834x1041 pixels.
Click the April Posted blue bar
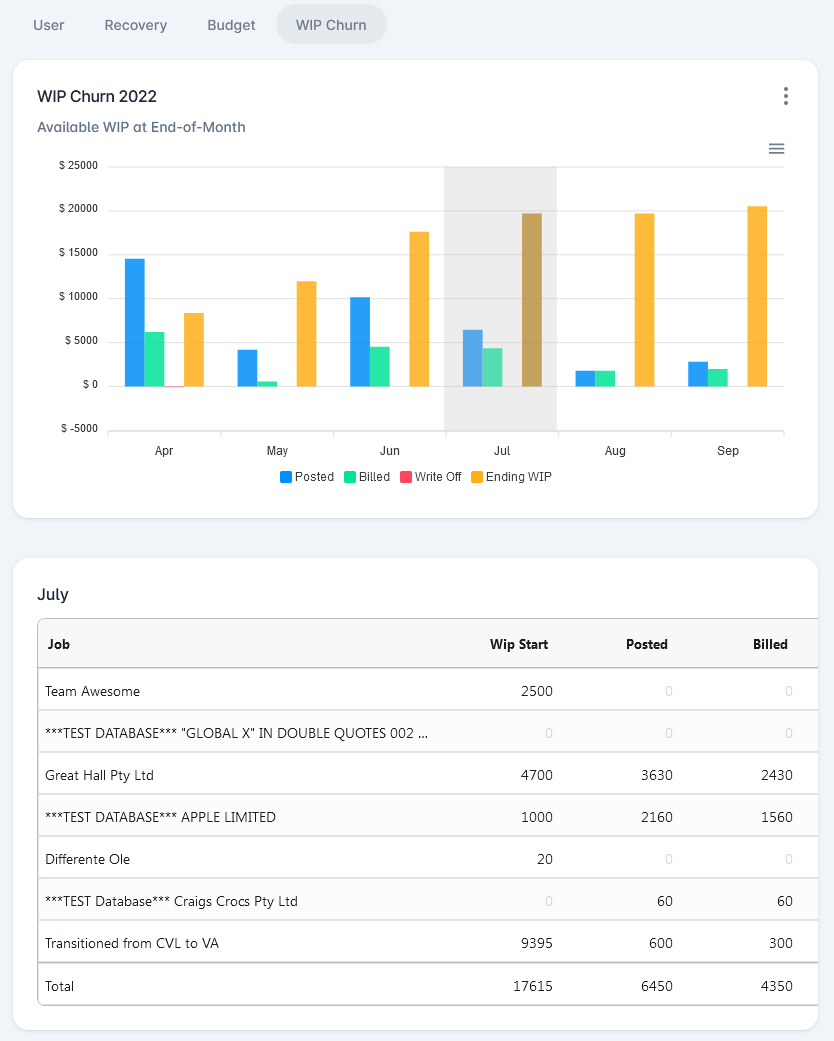pyautogui.click(x=135, y=322)
